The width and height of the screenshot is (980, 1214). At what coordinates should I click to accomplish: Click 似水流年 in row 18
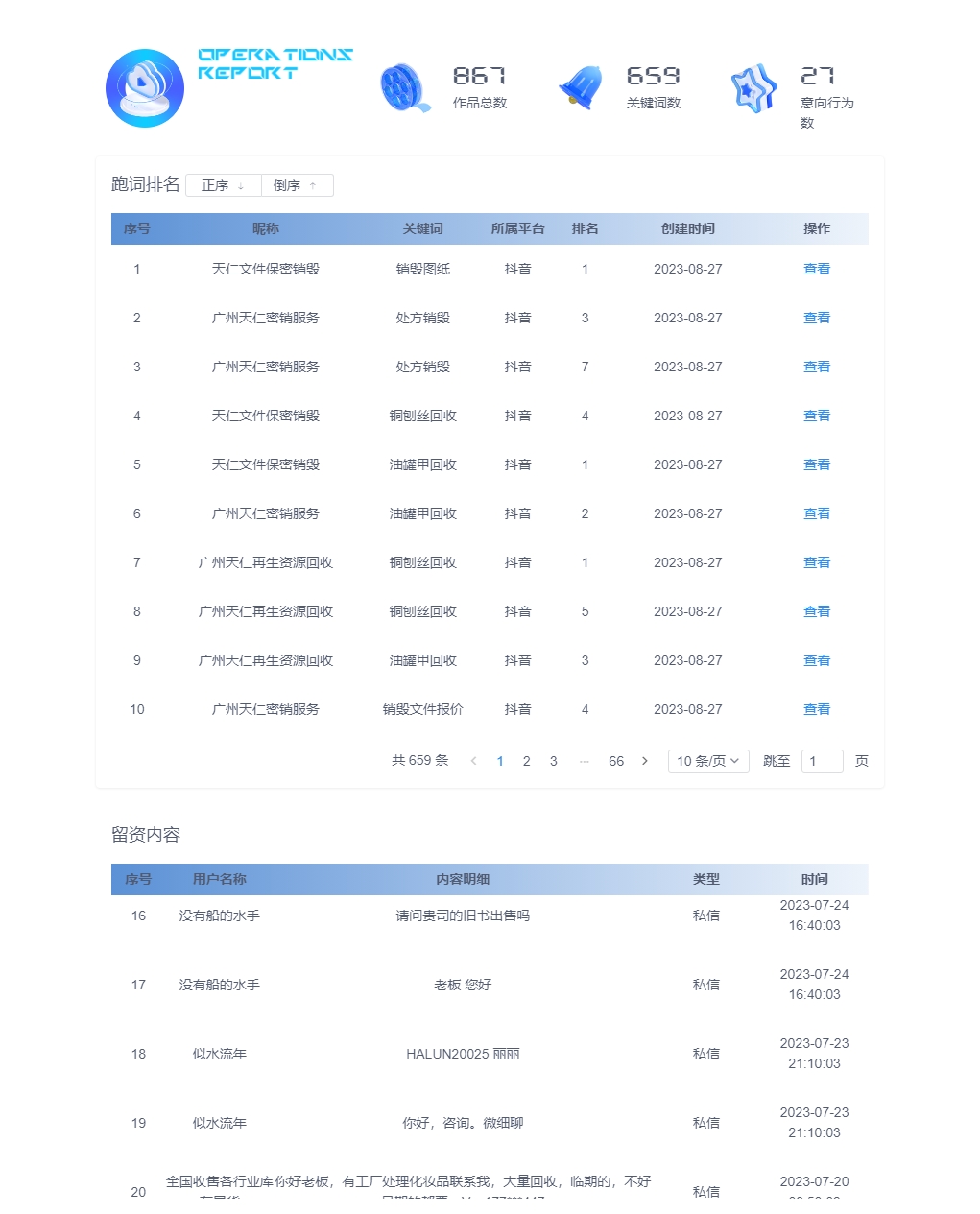click(x=220, y=1054)
